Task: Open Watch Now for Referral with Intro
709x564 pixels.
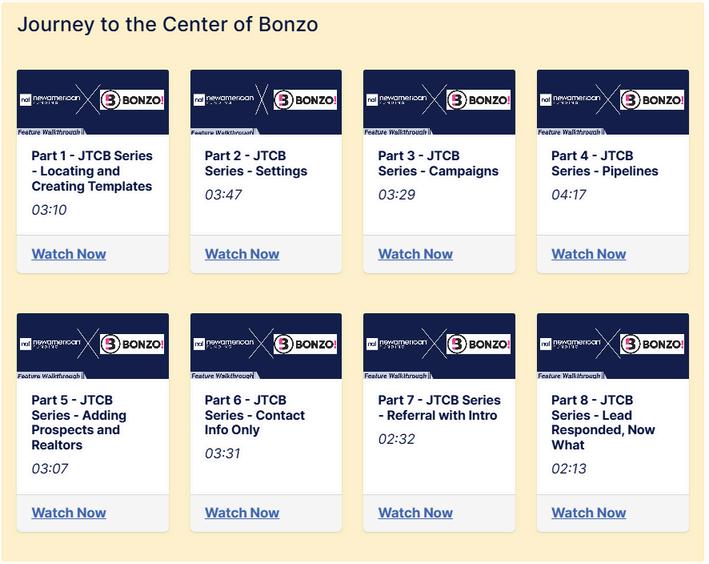Action: (415, 513)
